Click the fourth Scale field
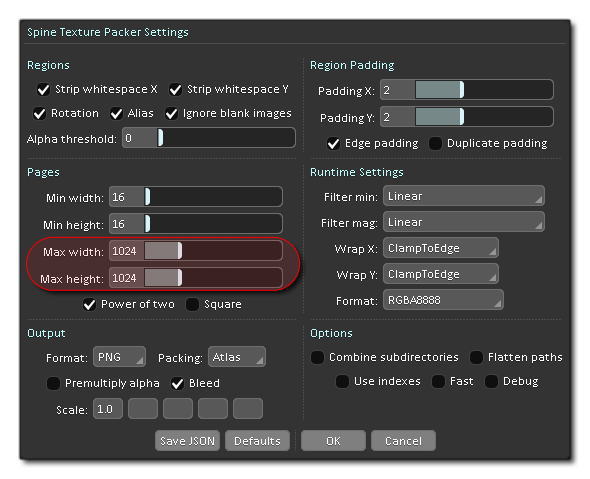 (x=213, y=409)
